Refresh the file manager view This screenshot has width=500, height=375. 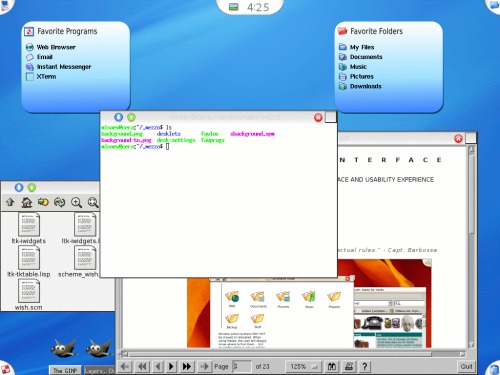(60, 202)
